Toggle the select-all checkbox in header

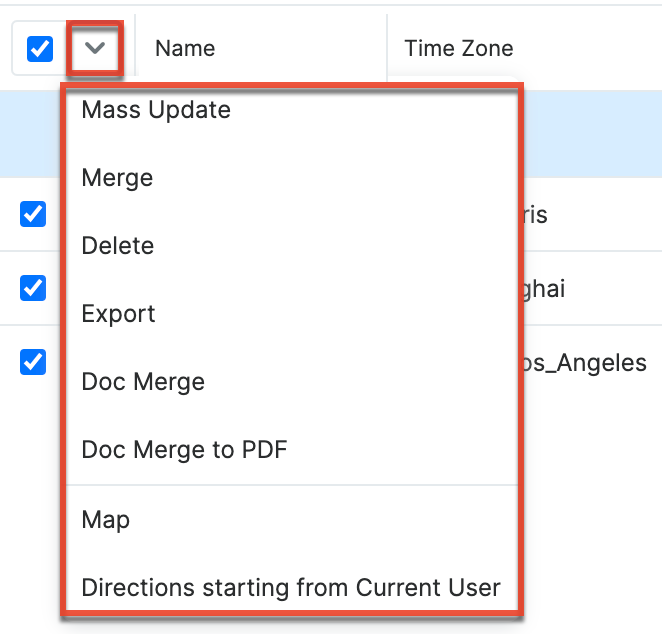click(40, 48)
